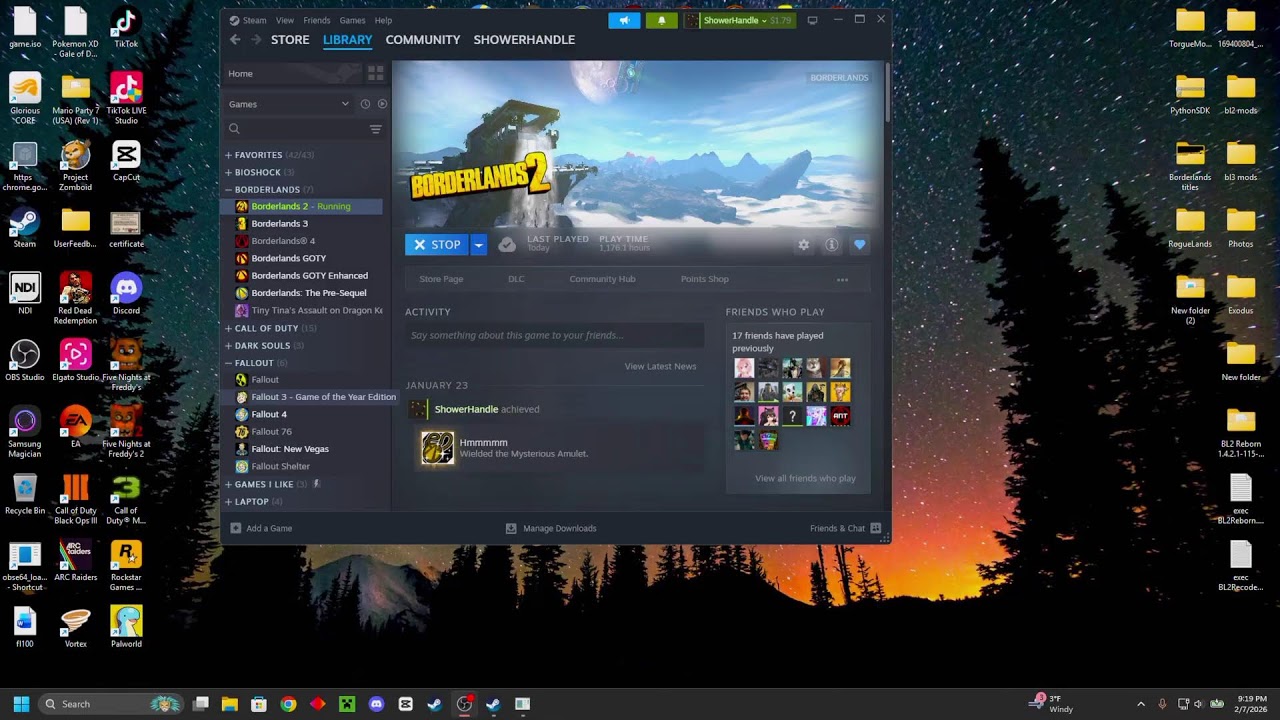Select Borderlands 3 in library
This screenshot has height=720, width=1280.
click(x=279, y=223)
